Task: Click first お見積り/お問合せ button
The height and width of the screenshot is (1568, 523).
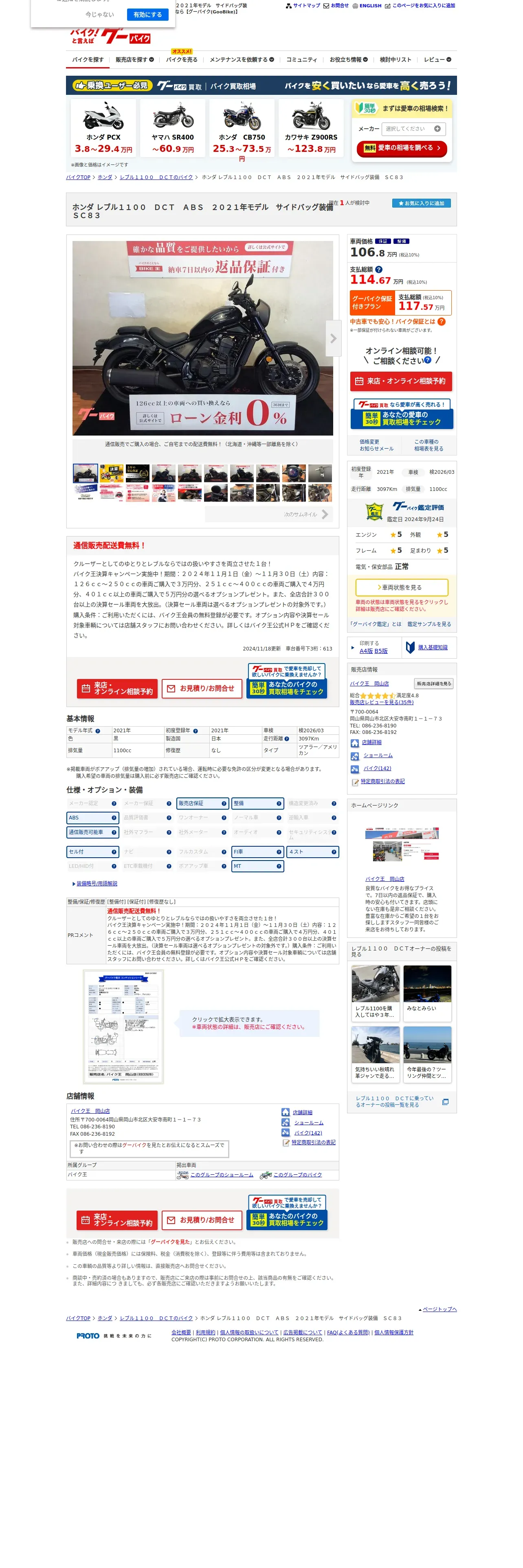Action: 202,688
